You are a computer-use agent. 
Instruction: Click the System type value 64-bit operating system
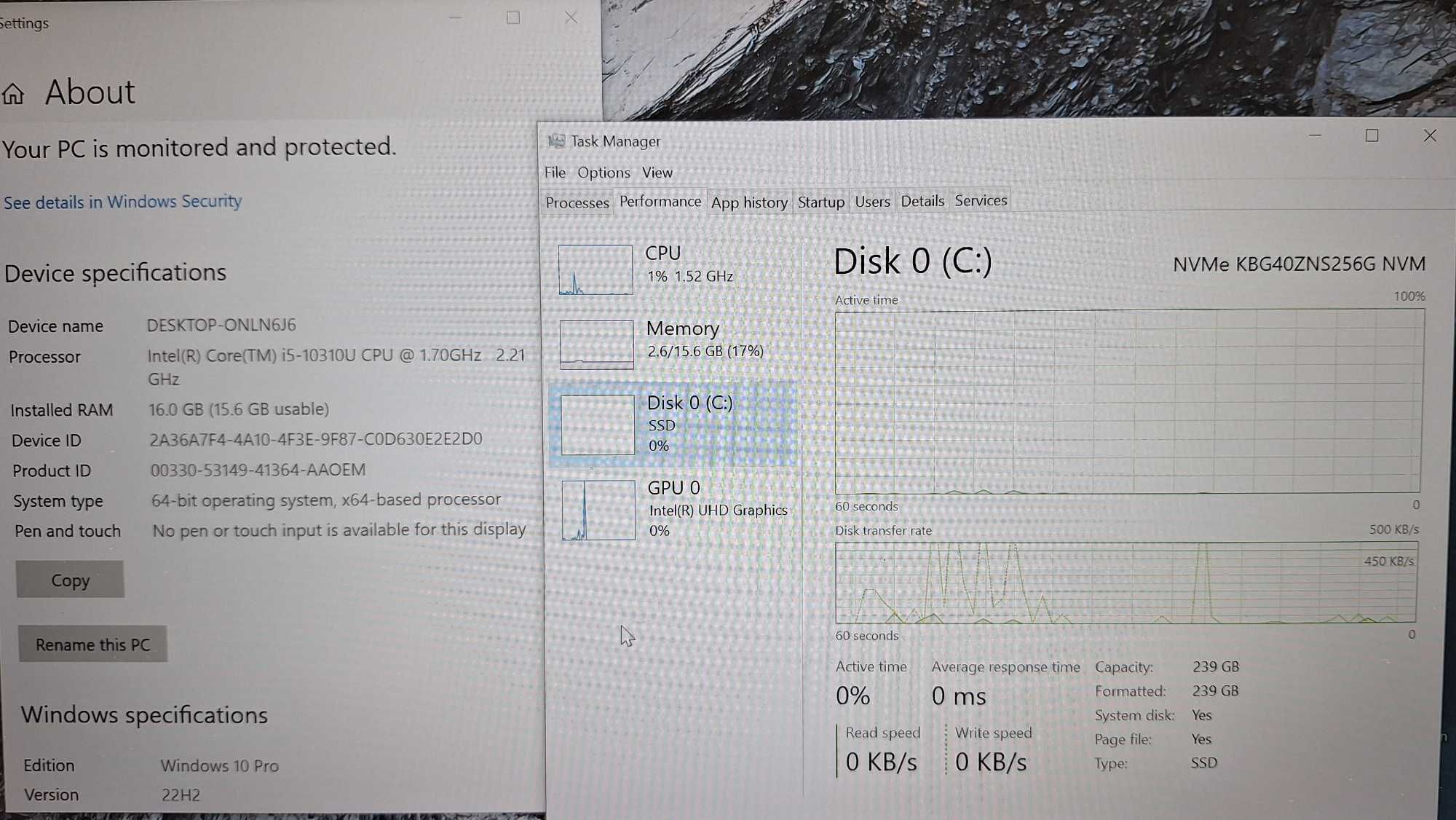pyautogui.click(x=326, y=500)
